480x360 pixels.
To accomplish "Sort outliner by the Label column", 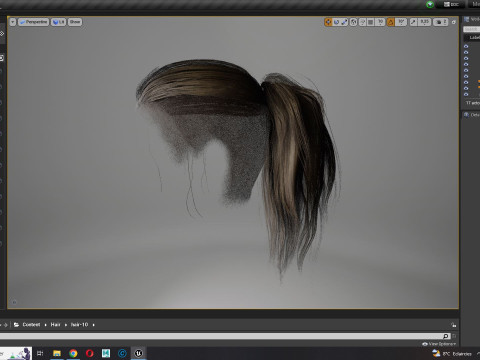I will (474, 38).
